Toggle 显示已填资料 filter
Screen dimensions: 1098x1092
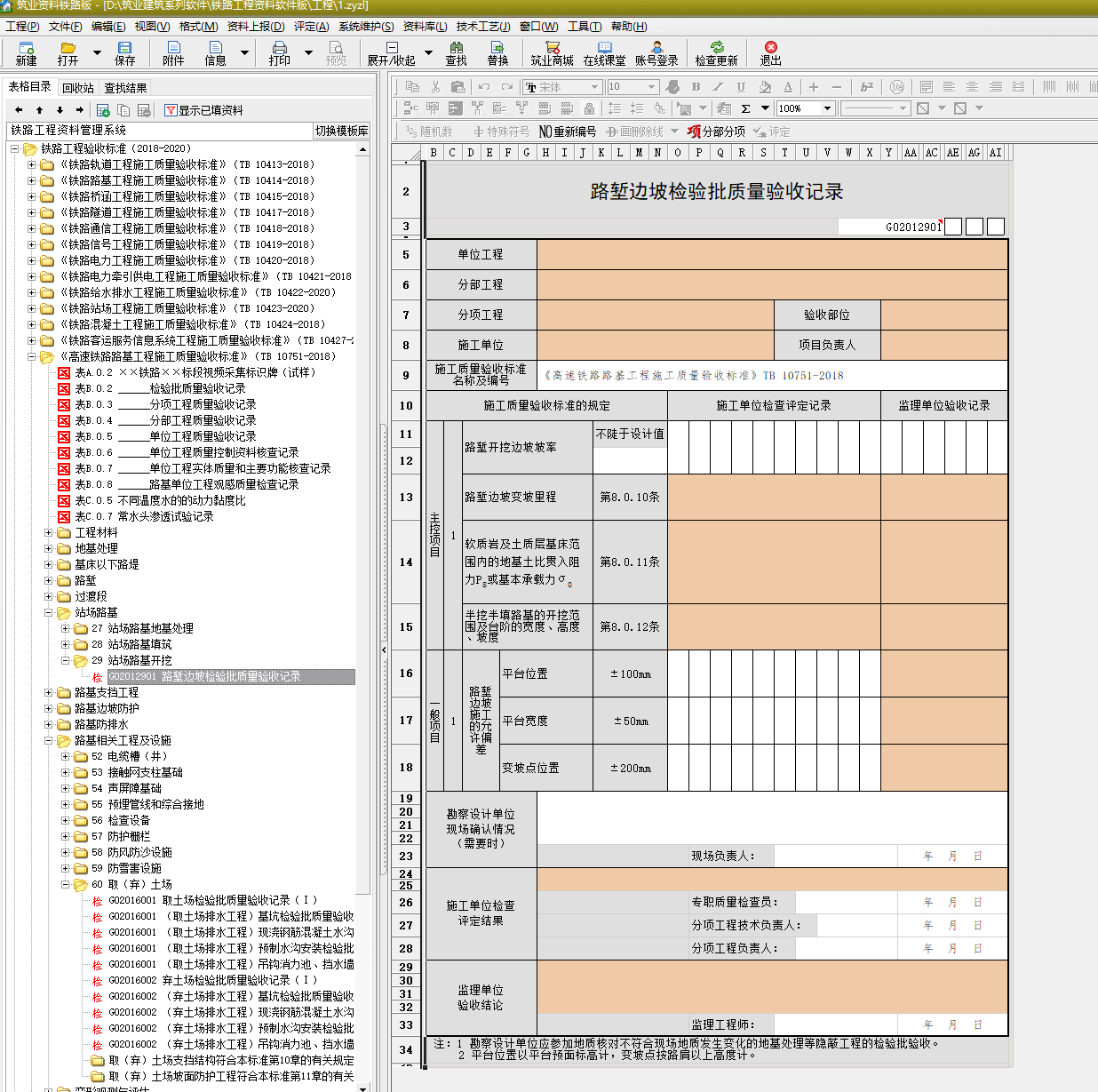pos(204,110)
